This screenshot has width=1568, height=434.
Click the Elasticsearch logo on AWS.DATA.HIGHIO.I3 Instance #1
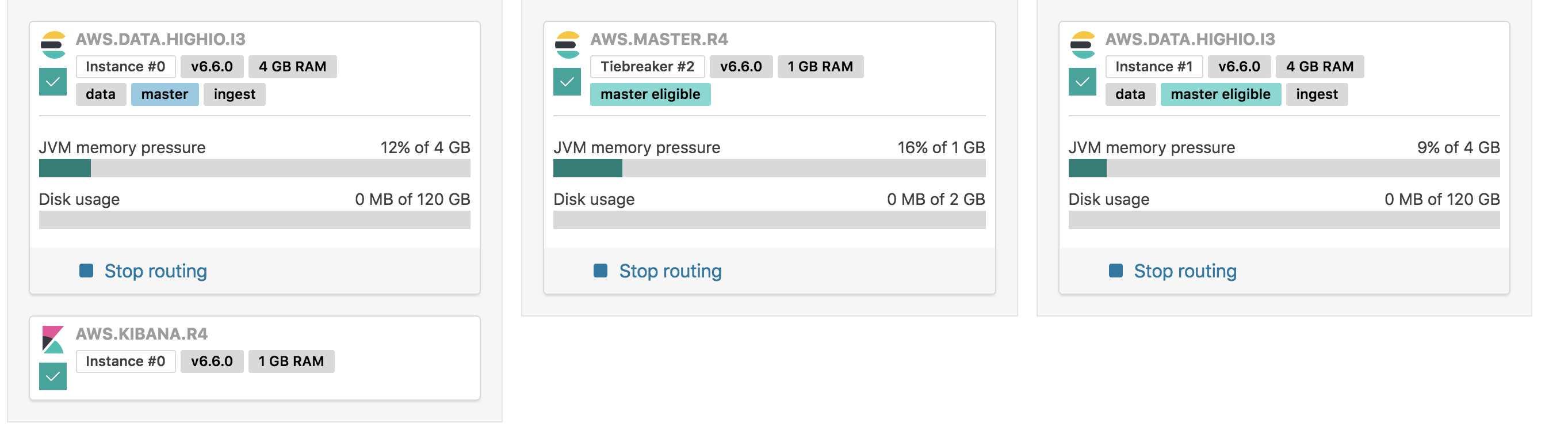tap(1083, 44)
